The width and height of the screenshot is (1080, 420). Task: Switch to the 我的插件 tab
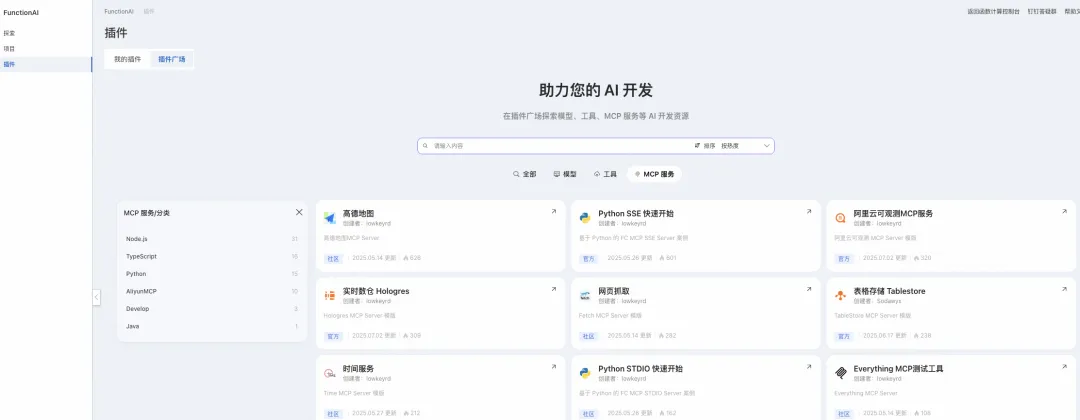coord(127,59)
